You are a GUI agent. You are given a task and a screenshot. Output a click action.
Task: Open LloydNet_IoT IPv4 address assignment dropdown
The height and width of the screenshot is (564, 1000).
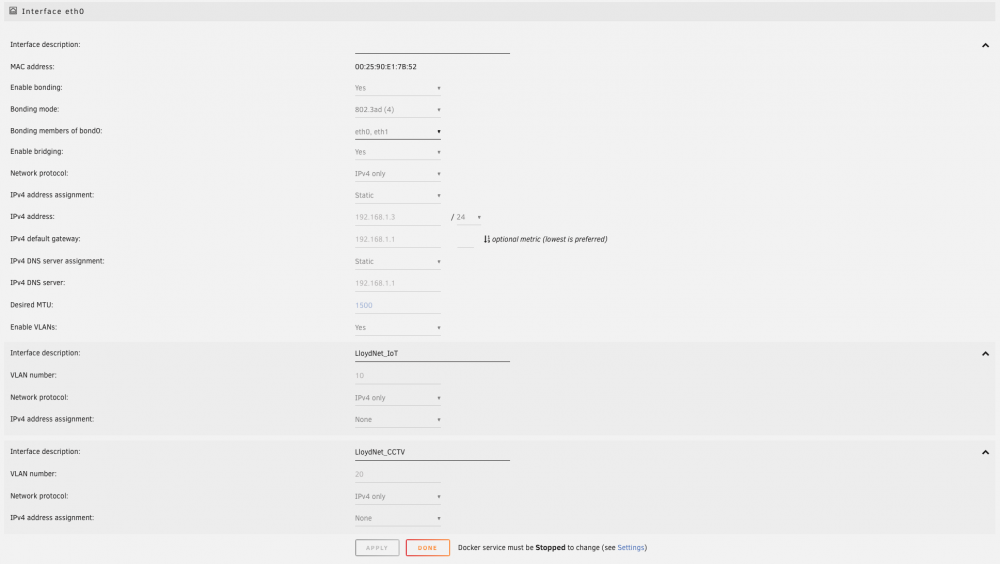[397, 419]
